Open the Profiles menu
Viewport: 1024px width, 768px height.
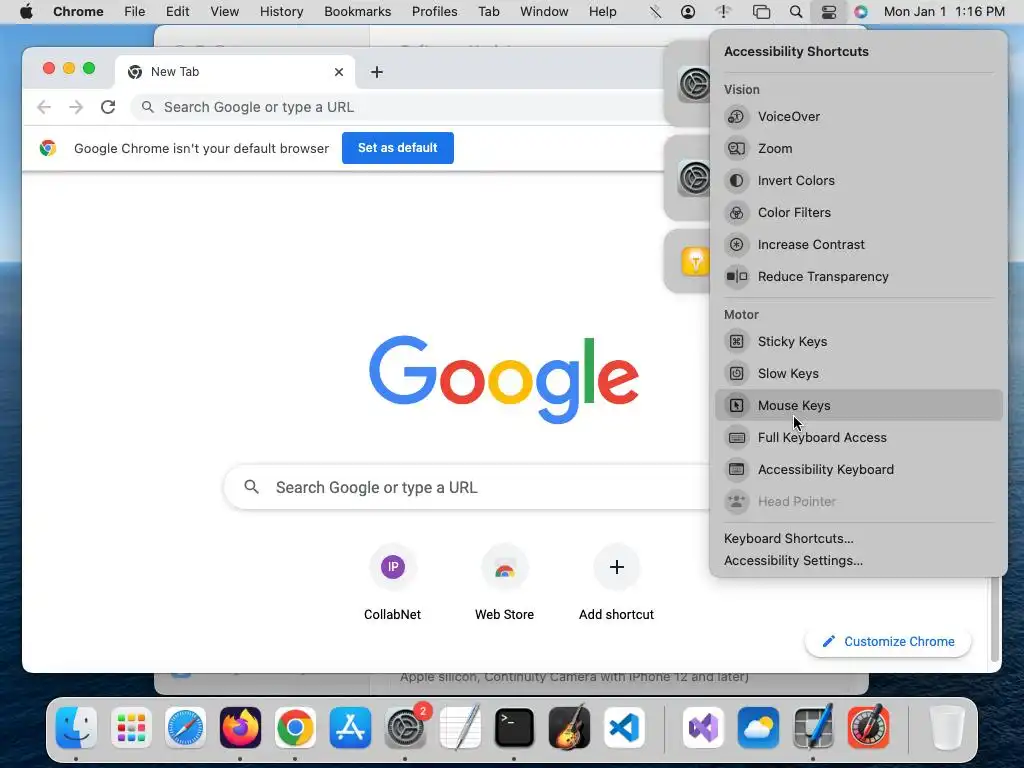click(434, 12)
